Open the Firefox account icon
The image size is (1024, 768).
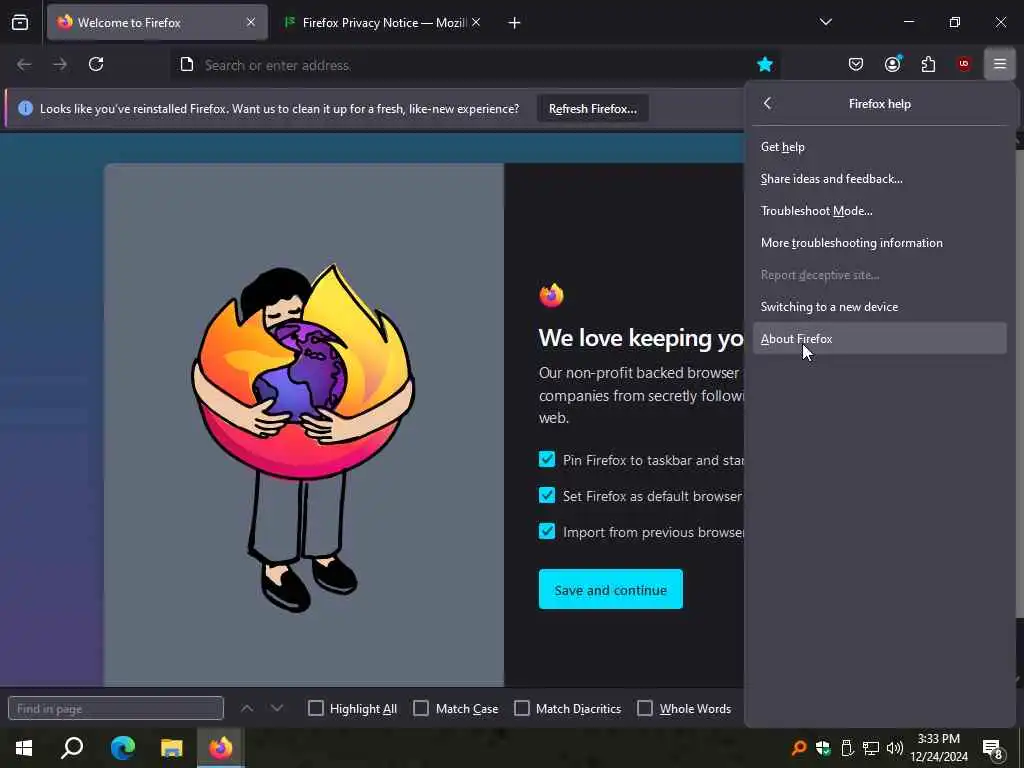[892, 64]
